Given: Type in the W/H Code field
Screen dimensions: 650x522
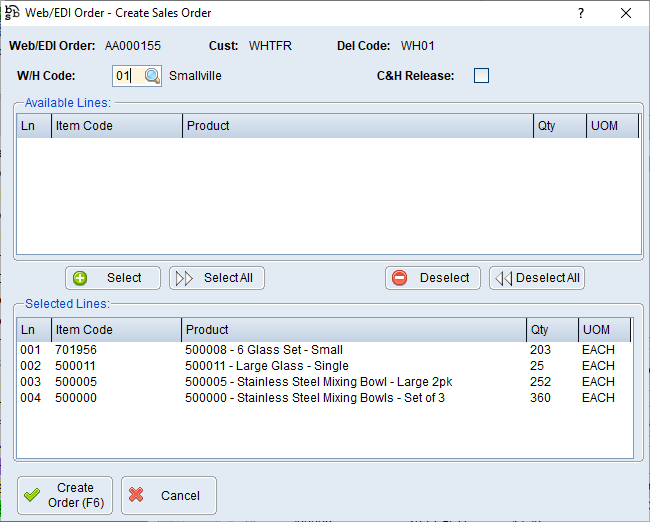Looking at the screenshot, I should point(126,76).
